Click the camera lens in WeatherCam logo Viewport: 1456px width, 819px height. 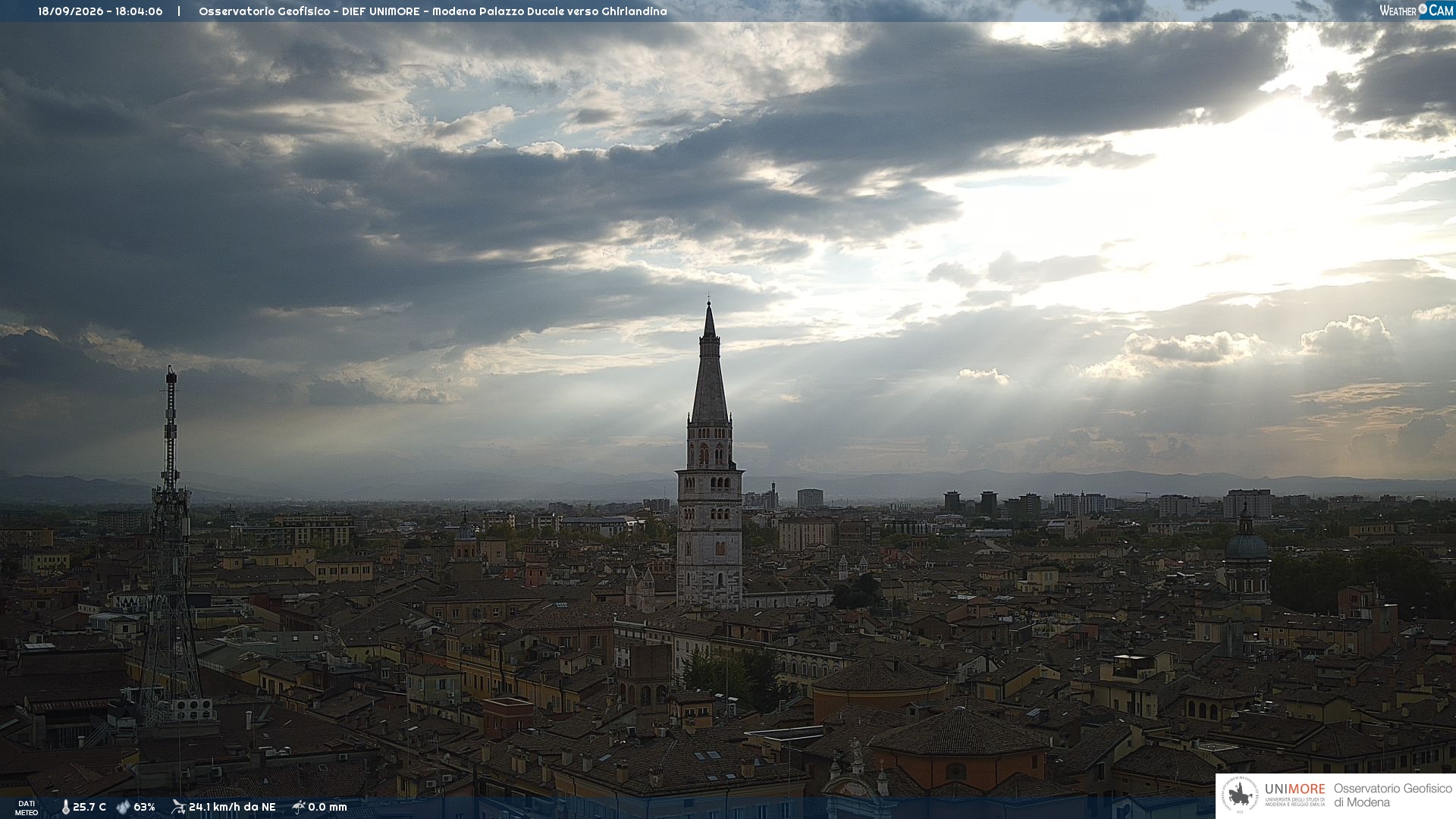click(x=1423, y=9)
